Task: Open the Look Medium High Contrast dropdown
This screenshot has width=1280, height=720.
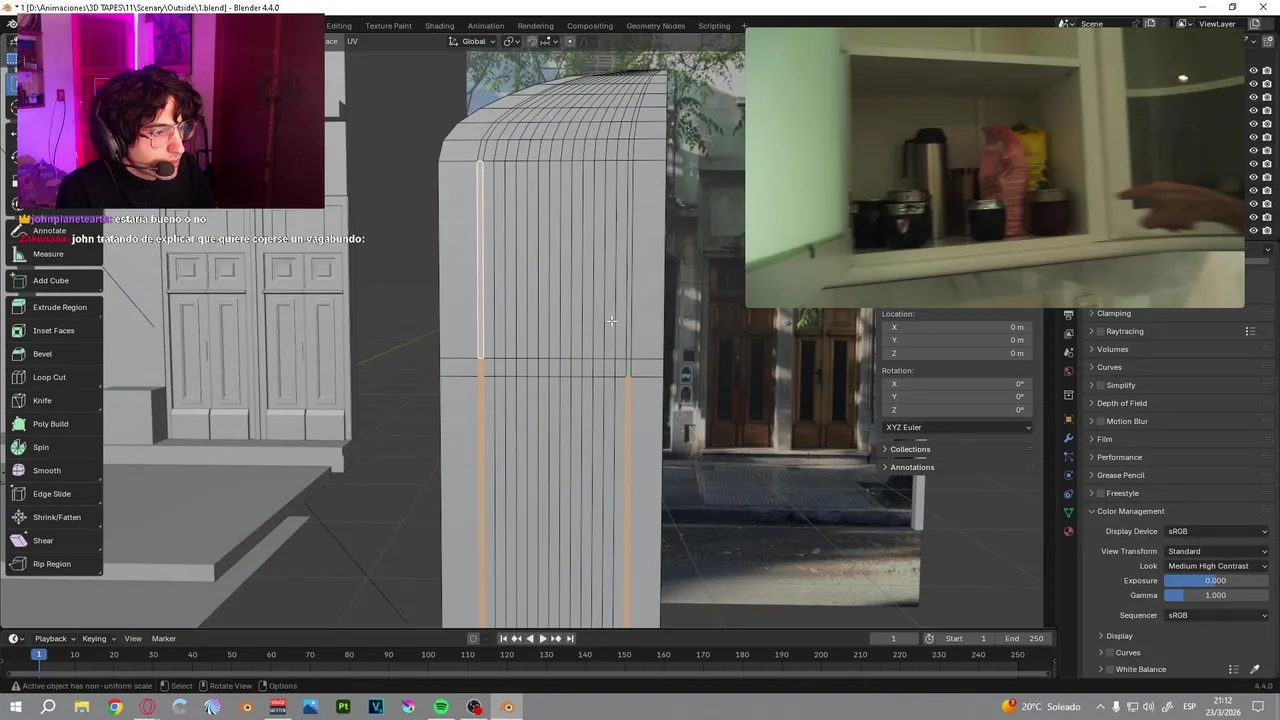Action: (1216, 566)
